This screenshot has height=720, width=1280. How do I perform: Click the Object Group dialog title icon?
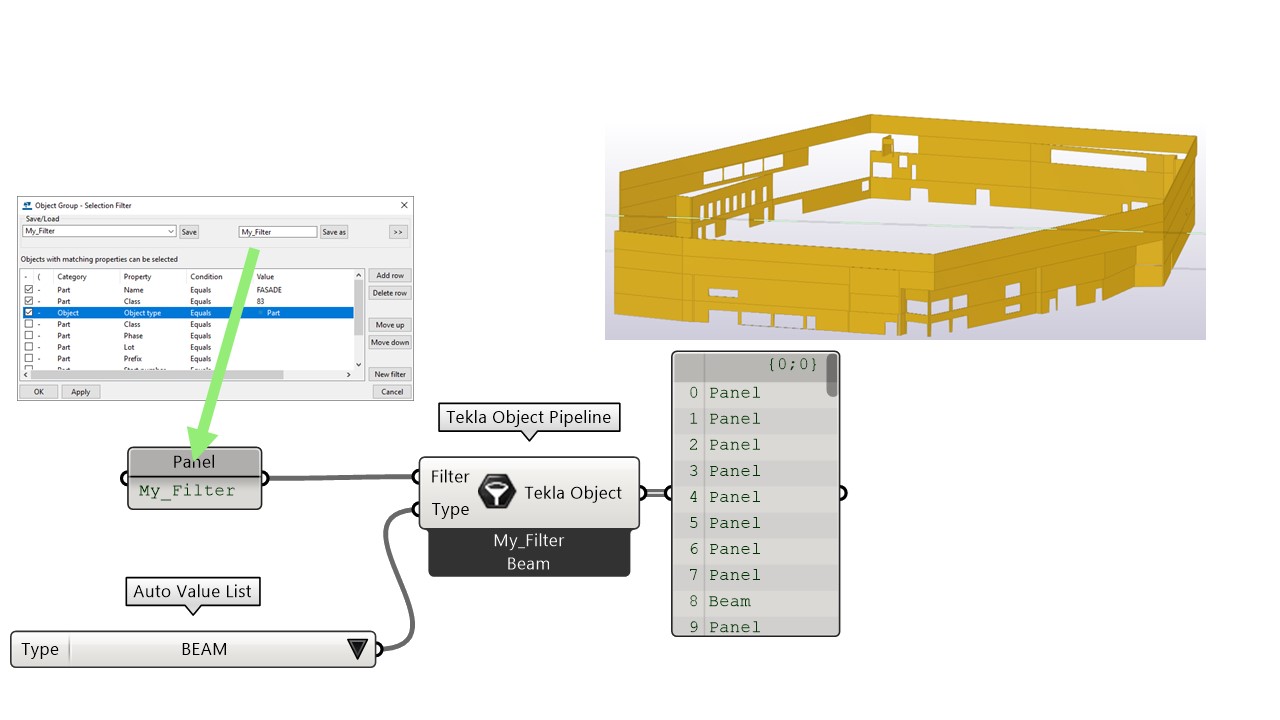pyautogui.click(x=27, y=205)
